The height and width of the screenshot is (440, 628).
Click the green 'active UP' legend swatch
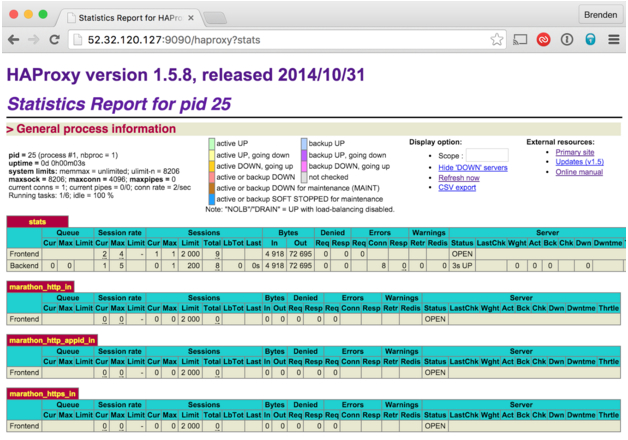[x=211, y=144]
